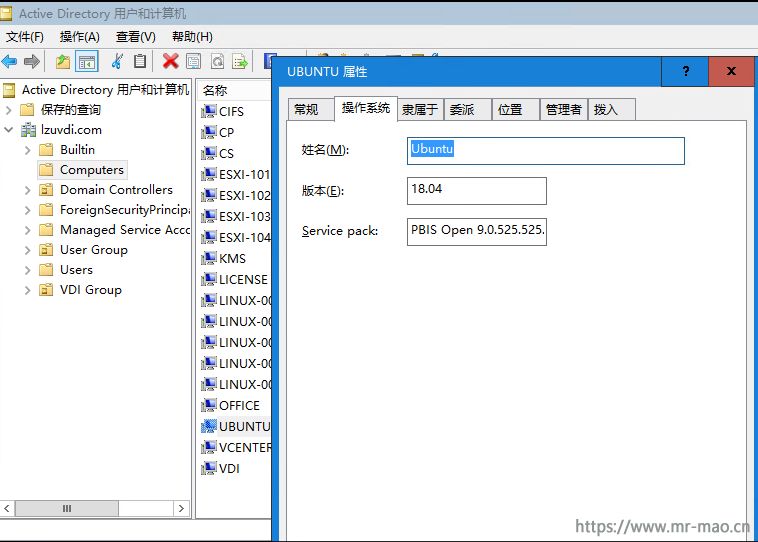Select the VDI computer icon
This screenshot has width=758, height=542.
point(208,468)
